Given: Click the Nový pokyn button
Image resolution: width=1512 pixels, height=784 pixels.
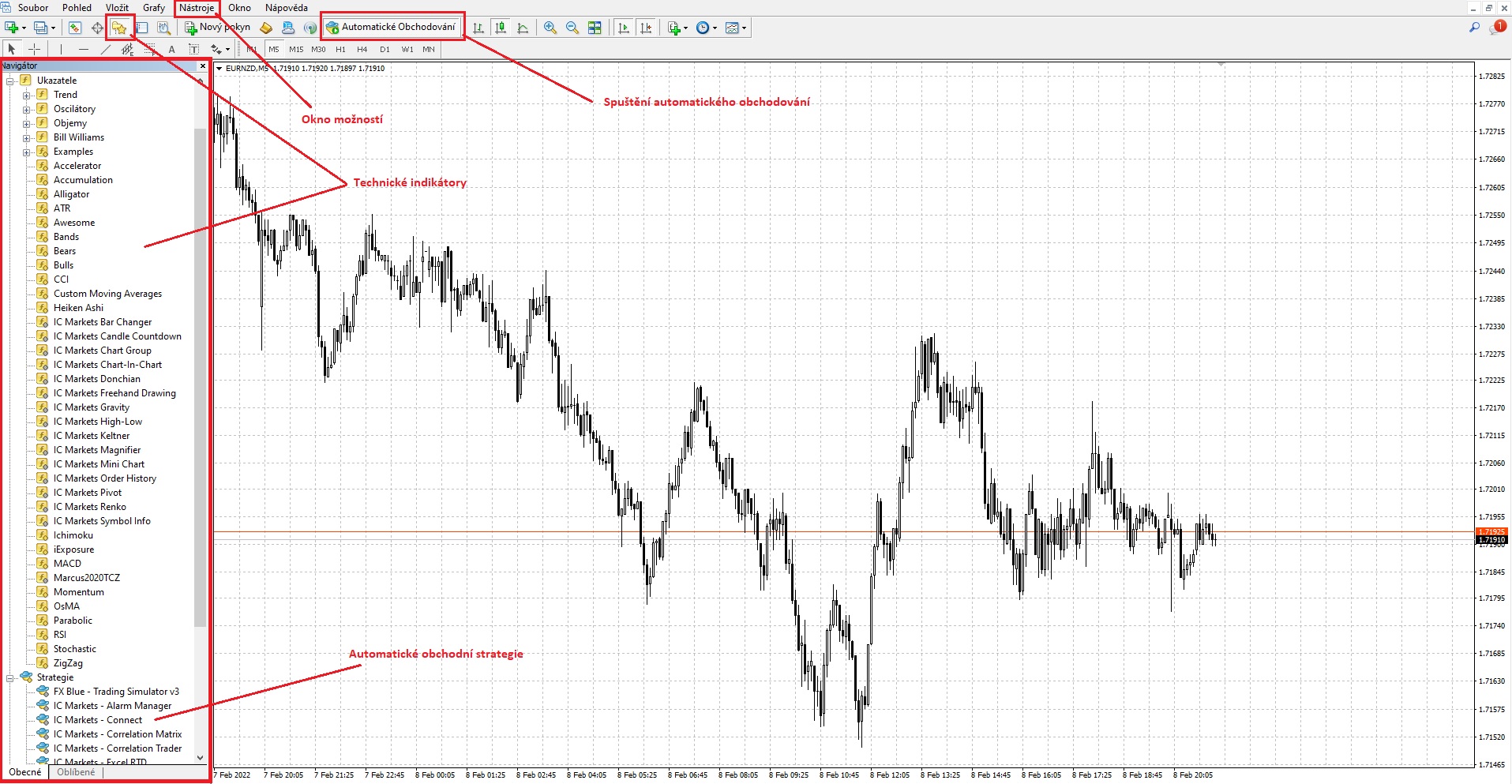Looking at the screenshot, I should tap(218, 28).
